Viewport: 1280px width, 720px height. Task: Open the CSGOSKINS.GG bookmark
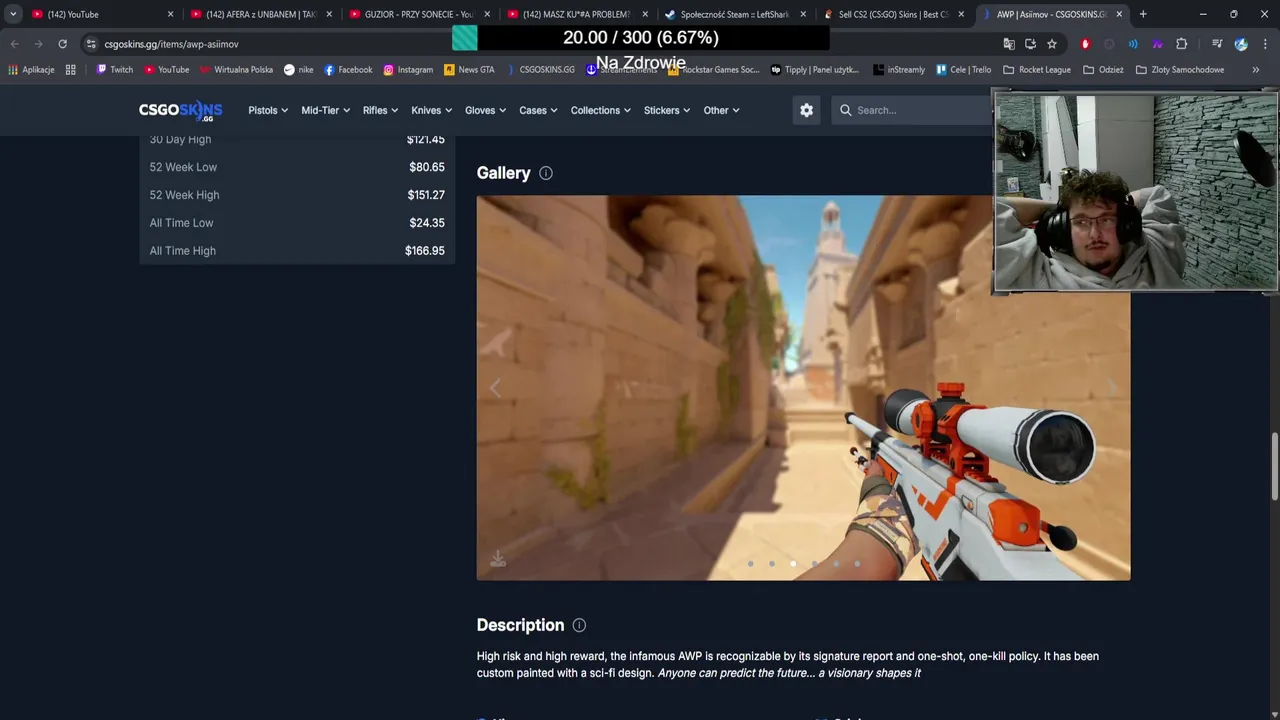coord(540,70)
